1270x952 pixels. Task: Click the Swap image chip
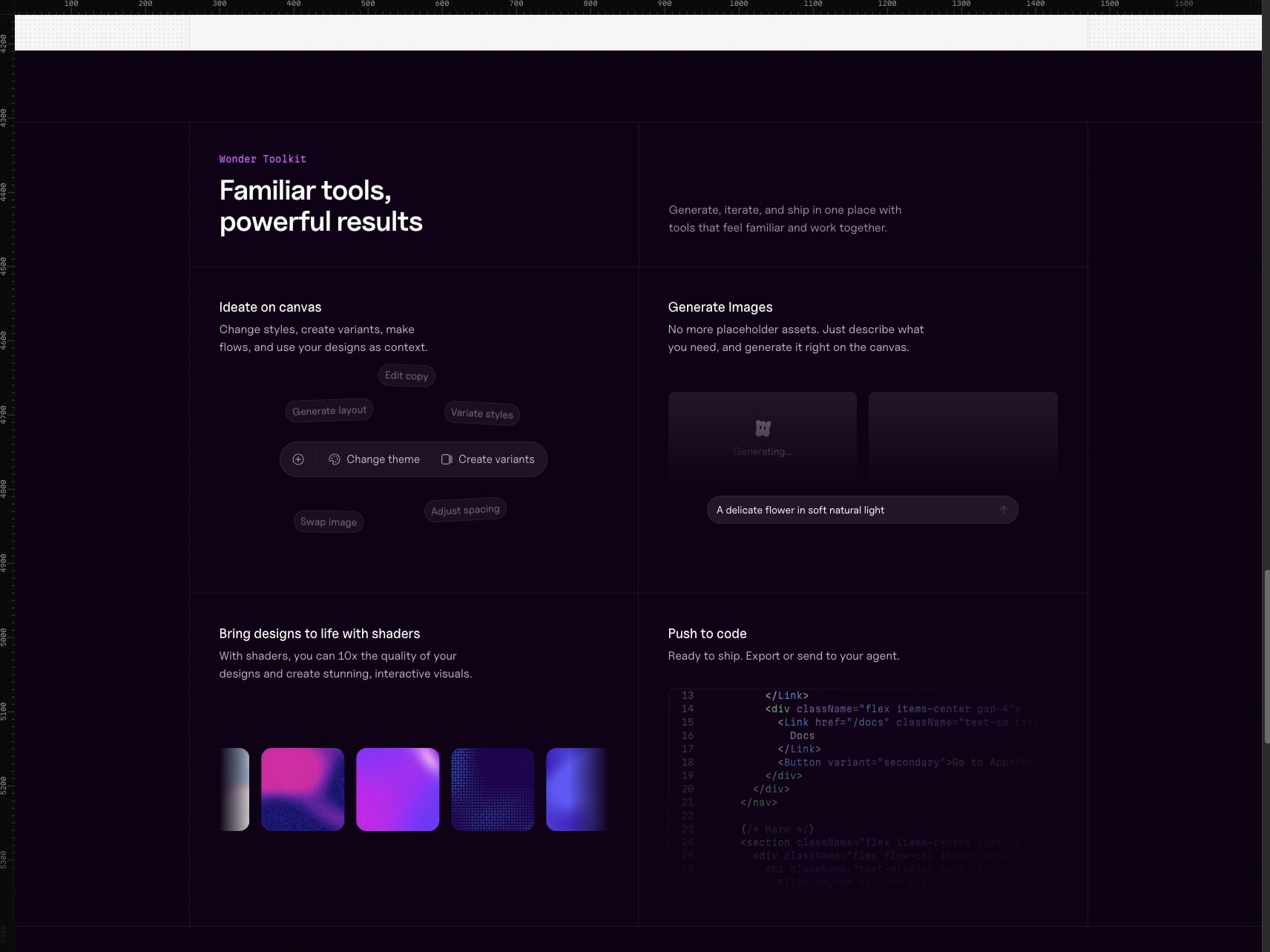(x=329, y=522)
